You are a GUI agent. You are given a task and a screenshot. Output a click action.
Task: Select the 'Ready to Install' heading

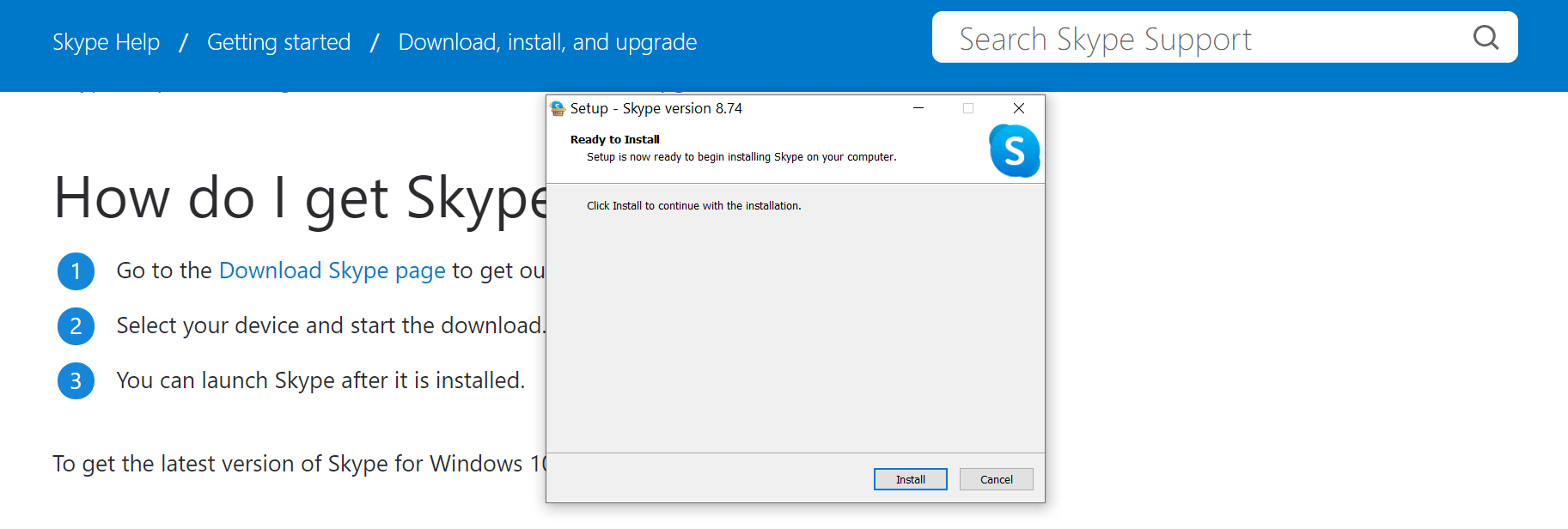pos(614,139)
